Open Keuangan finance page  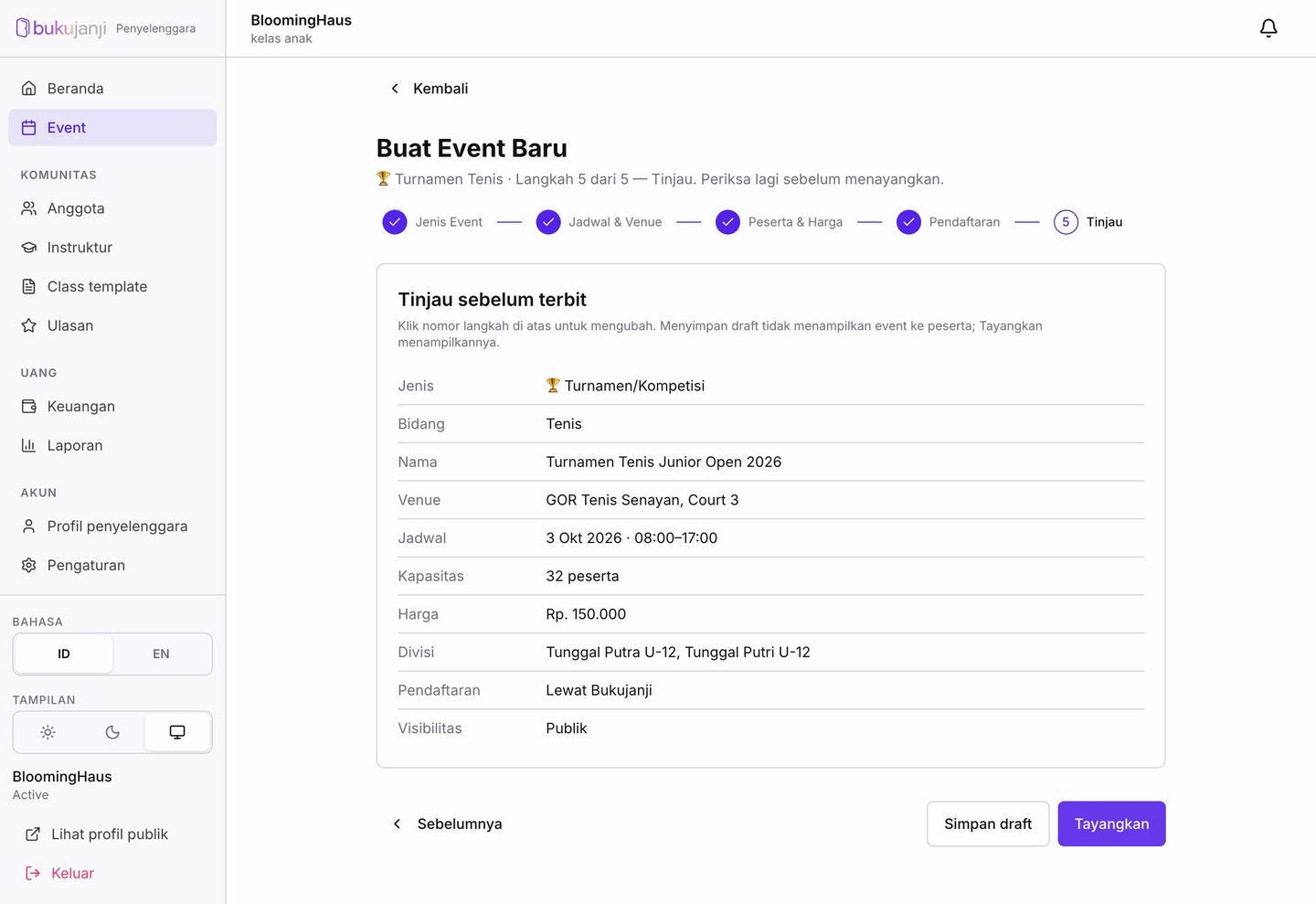point(112,407)
